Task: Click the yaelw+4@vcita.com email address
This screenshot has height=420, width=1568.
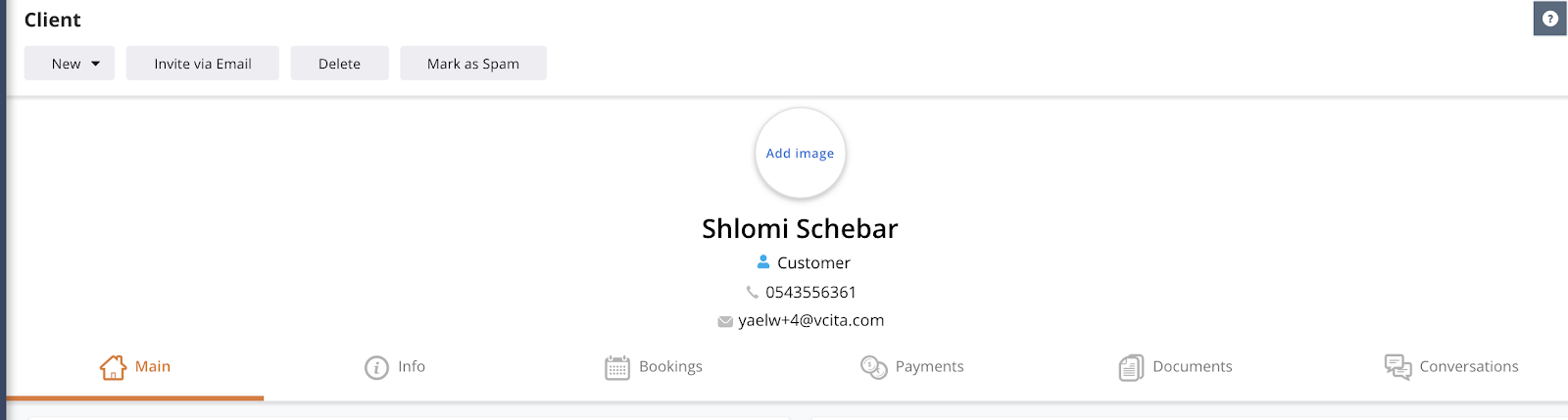Action: click(811, 320)
